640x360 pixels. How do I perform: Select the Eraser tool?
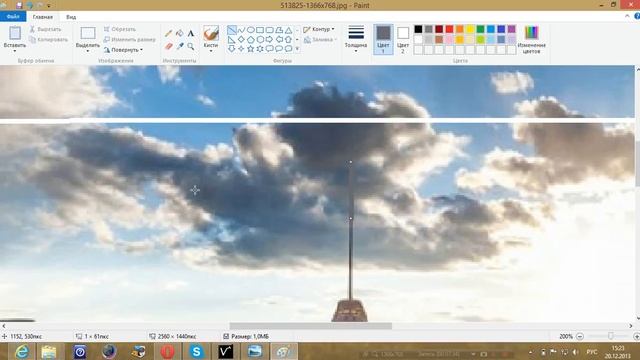[x=169, y=47]
